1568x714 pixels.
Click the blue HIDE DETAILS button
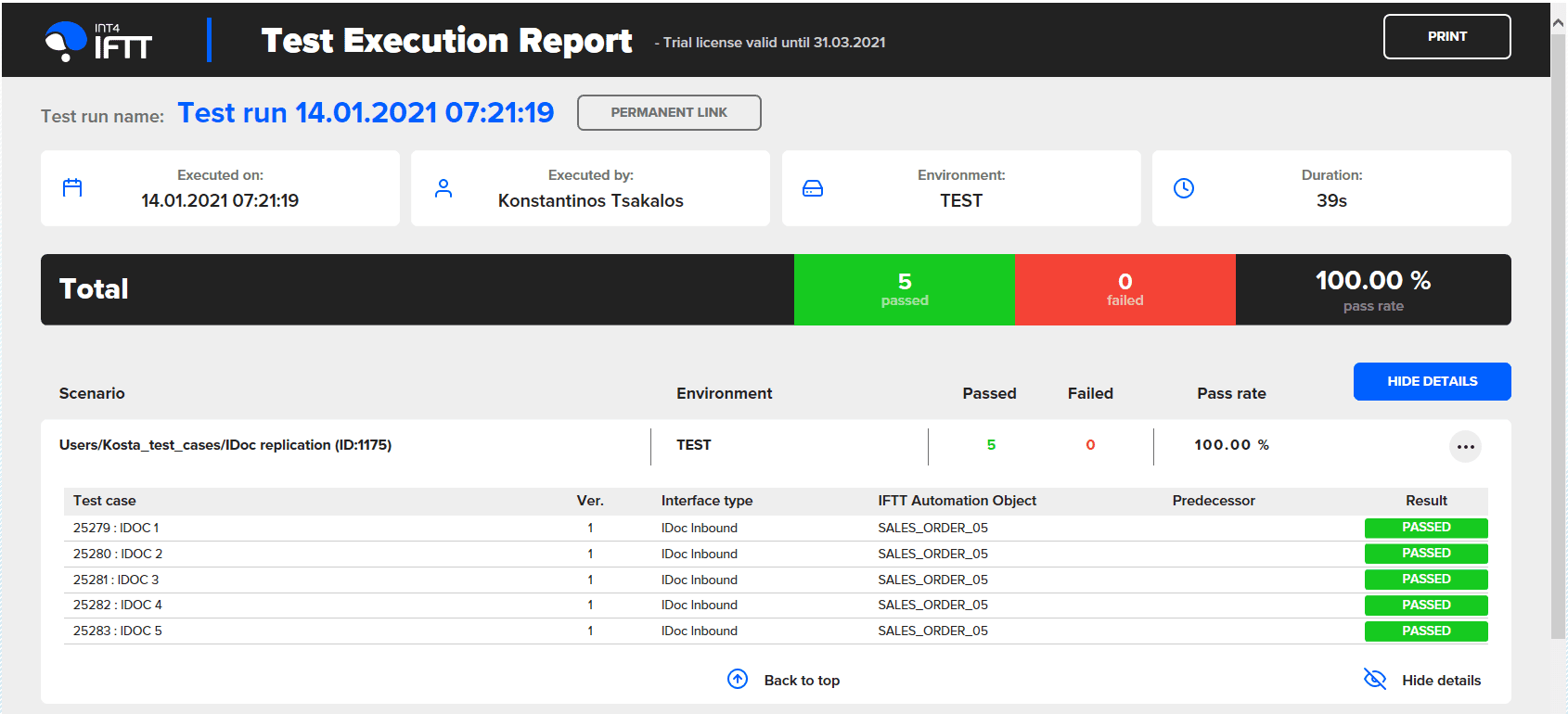point(1433,381)
